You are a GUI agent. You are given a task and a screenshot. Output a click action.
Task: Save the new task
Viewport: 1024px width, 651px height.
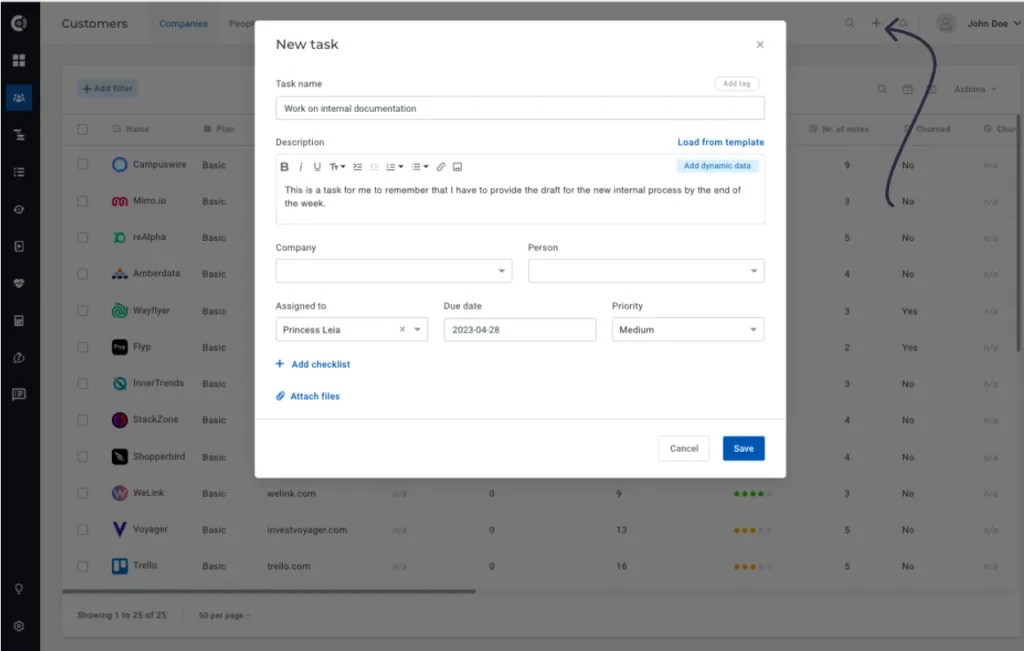(x=743, y=449)
